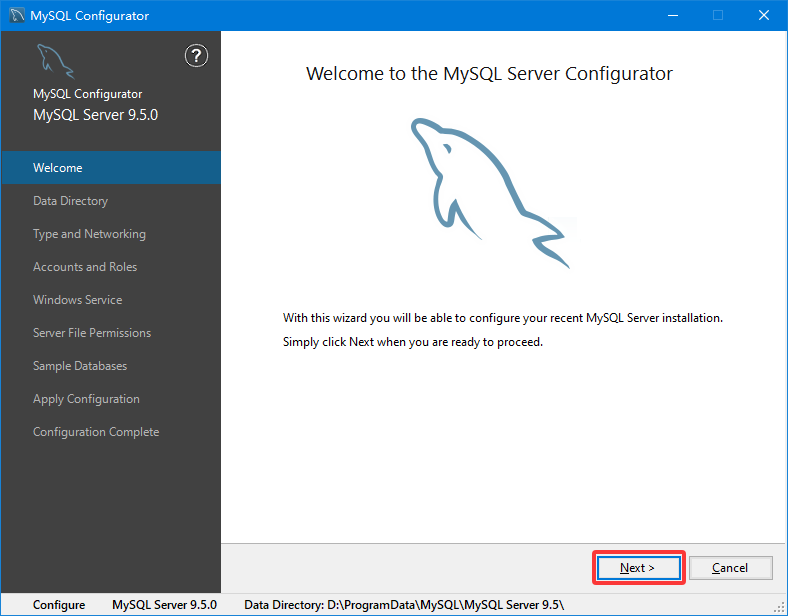Open the help question mark icon
Viewport: 788px width, 616px height.
tap(196, 56)
